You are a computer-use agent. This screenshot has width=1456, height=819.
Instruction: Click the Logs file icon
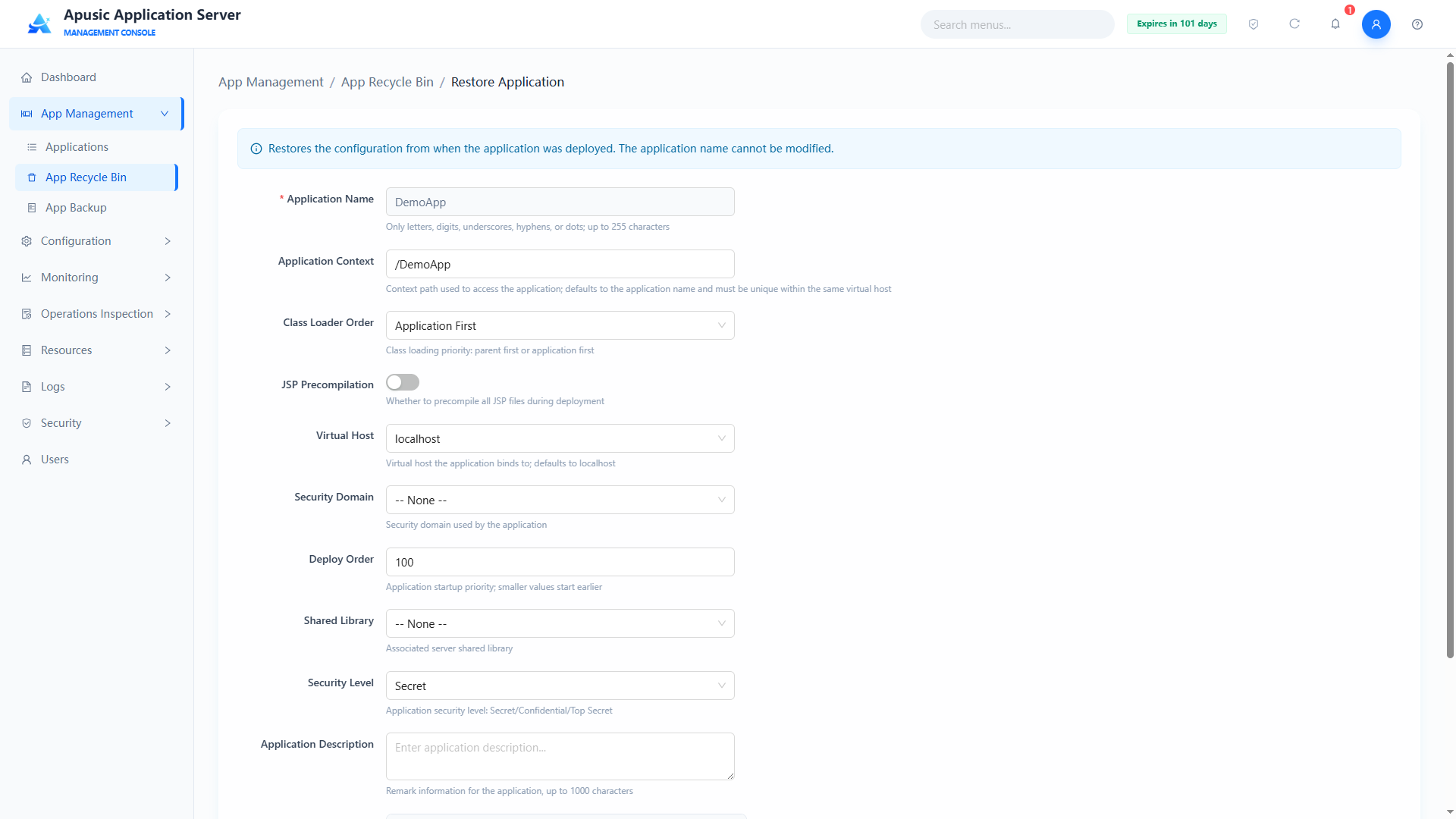point(27,387)
